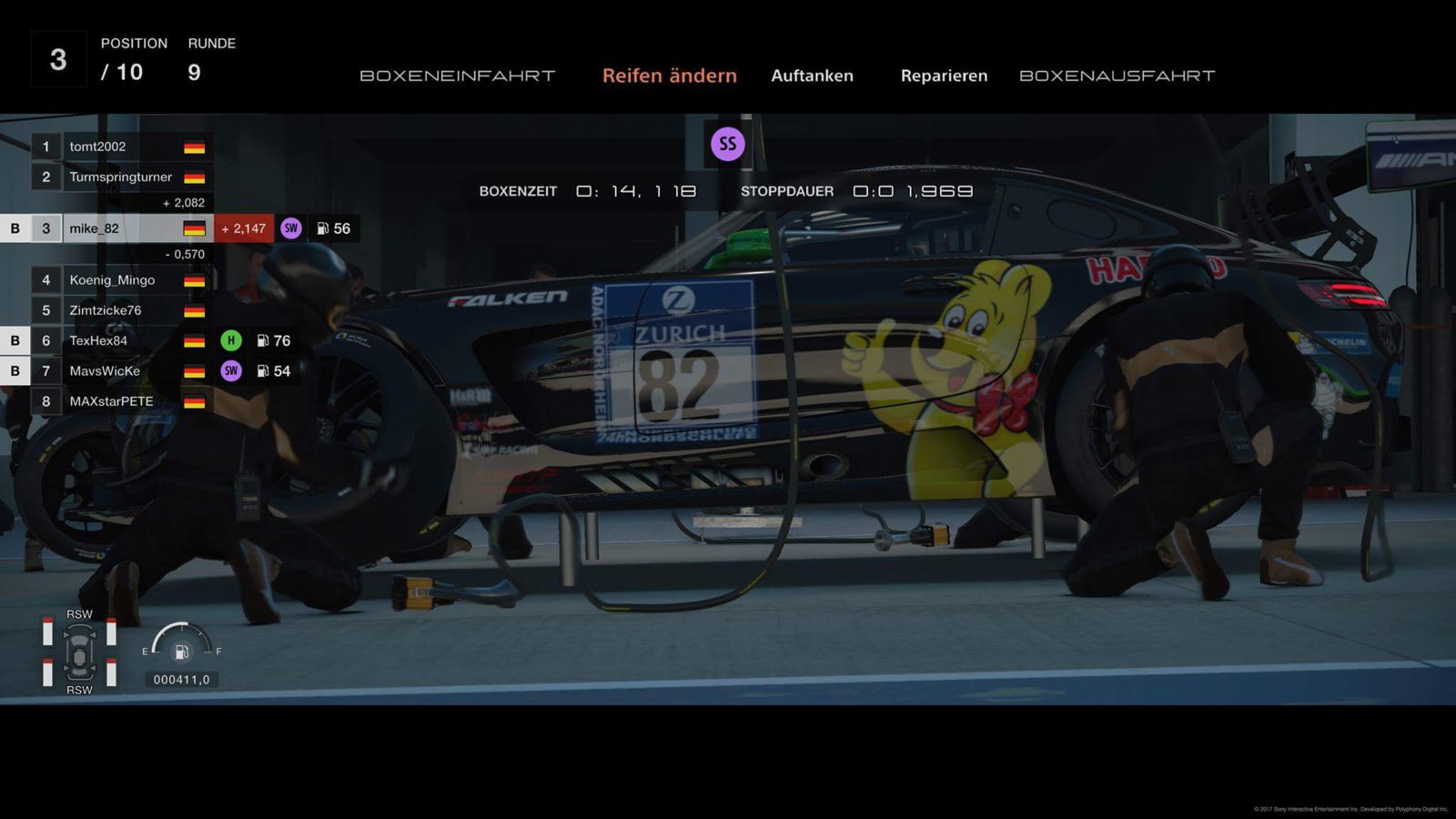Screen dimensions: 1456x819
Task: Click the STOPPDAUER timer value 0:01,969
Action: tap(913, 191)
